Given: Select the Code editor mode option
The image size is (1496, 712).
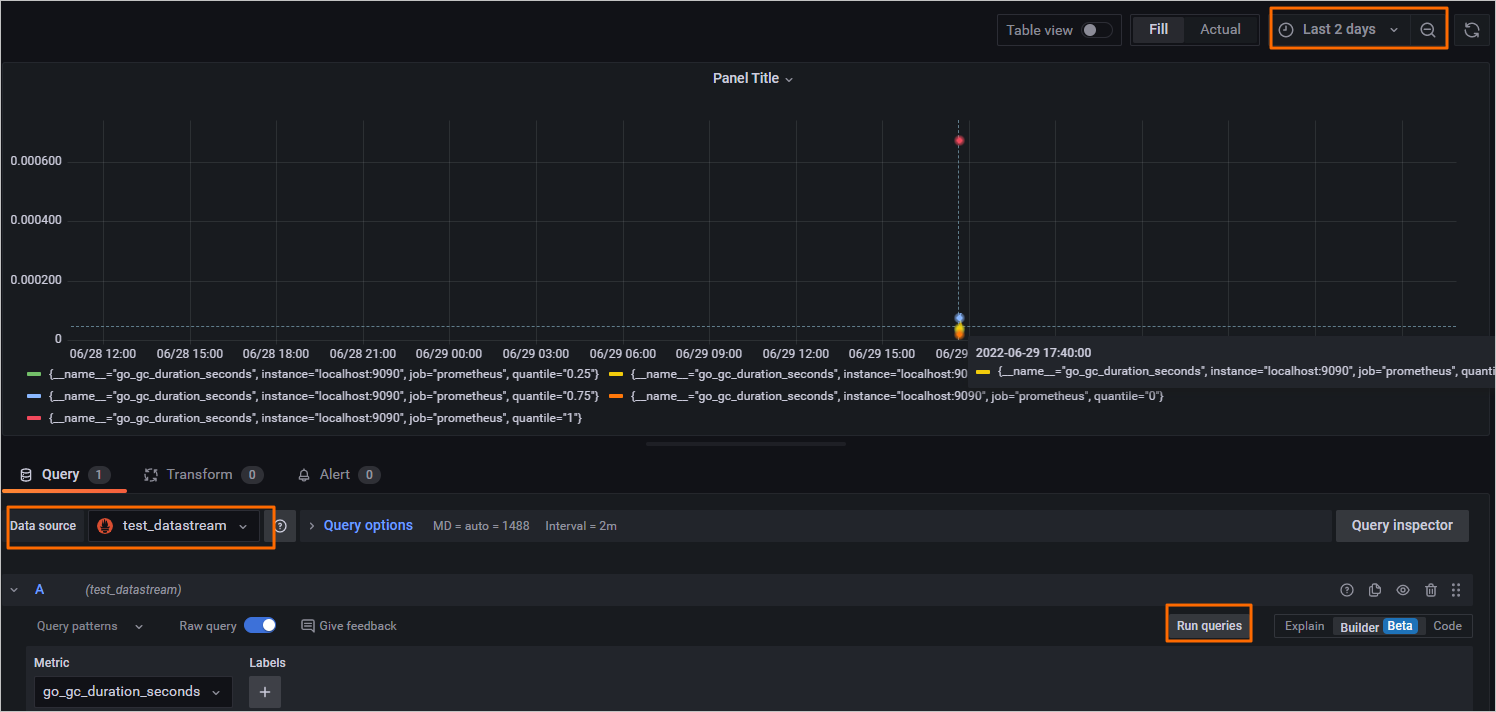Looking at the screenshot, I should pos(1447,626).
